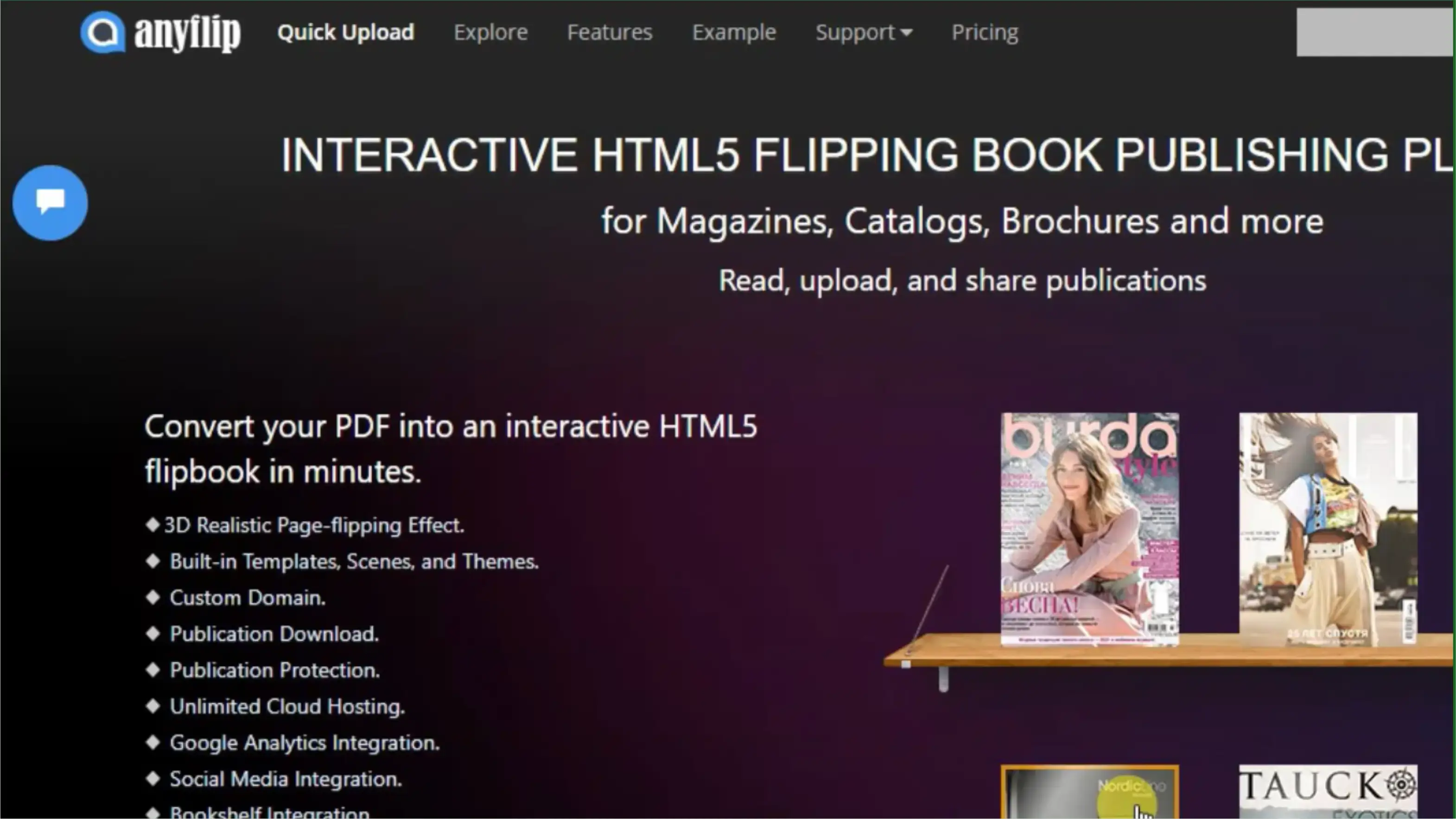The height and width of the screenshot is (819, 1456).
Task: Open the Quick Upload page
Action: click(x=345, y=32)
